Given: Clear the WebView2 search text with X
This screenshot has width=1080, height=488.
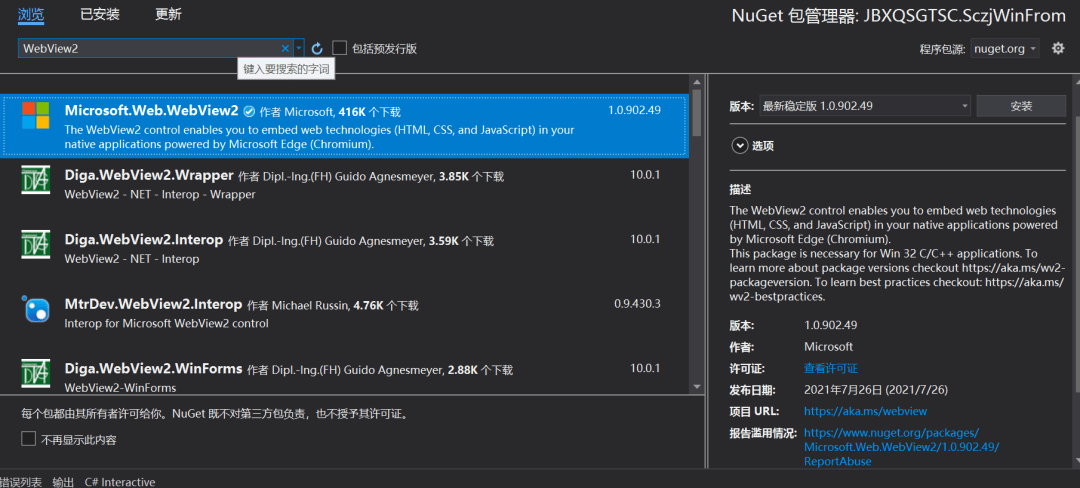Looking at the screenshot, I should (285, 48).
